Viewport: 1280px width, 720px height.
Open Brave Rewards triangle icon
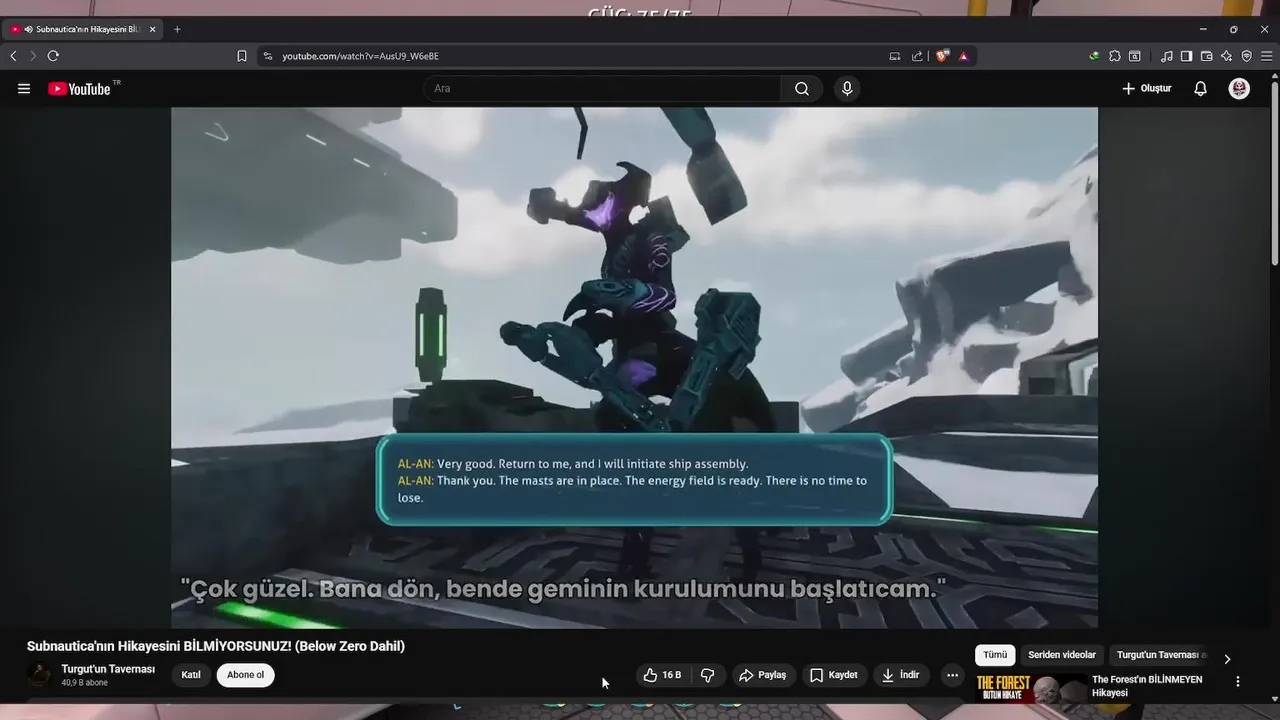(x=964, y=56)
